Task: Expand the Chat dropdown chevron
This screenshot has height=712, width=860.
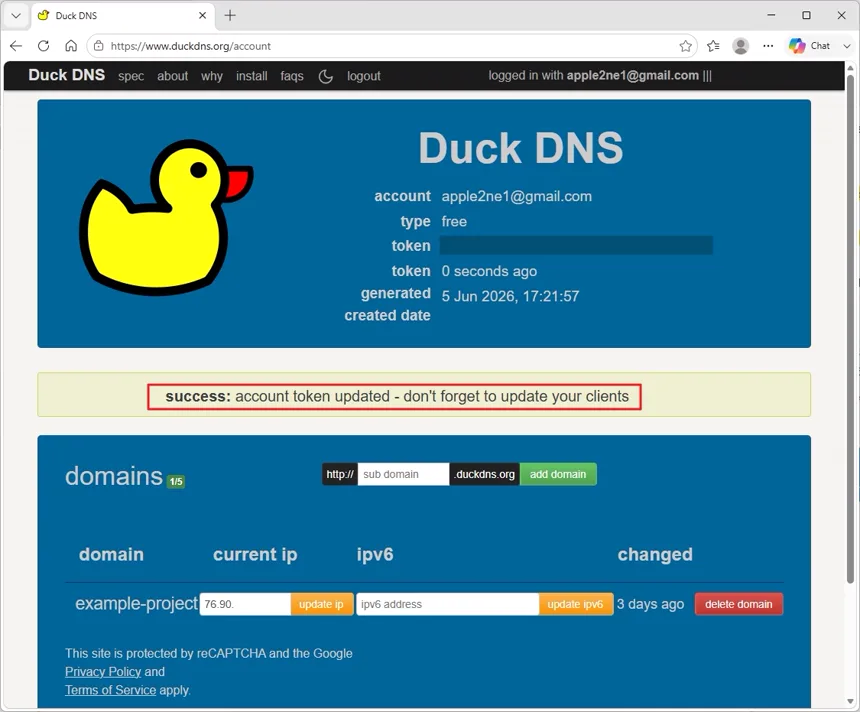Action: pyautogui.click(x=847, y=46)
